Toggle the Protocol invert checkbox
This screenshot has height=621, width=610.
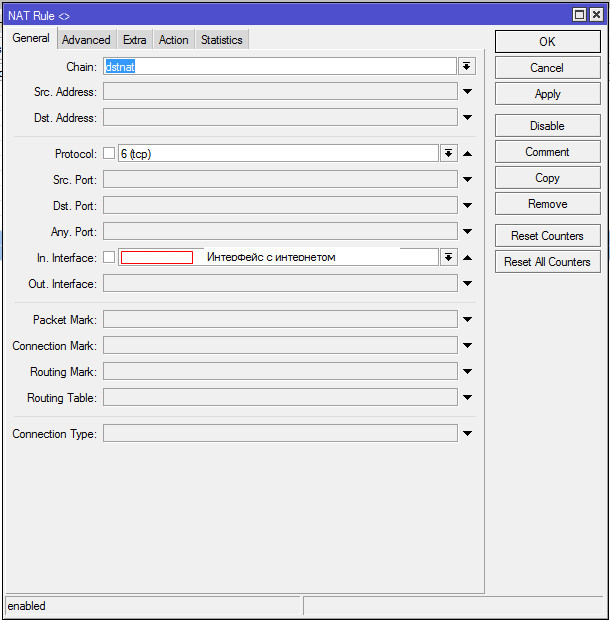109,153
